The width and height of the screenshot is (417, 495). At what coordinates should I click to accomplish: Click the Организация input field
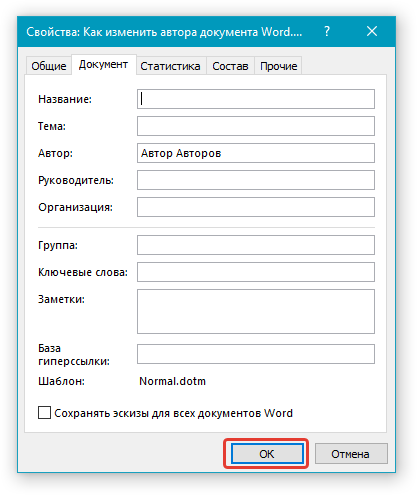(256, 207)
